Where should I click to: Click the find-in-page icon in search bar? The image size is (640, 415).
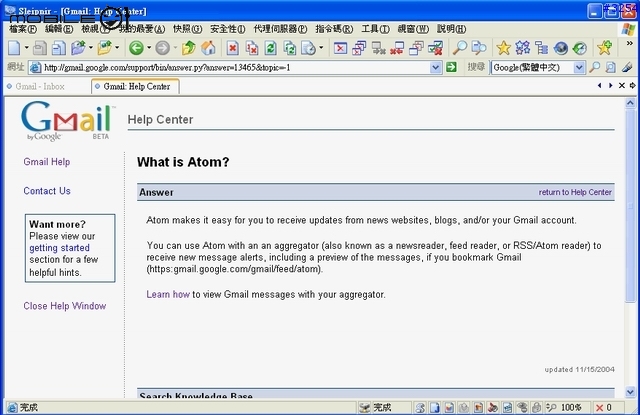pyautogui.click(x=611, y=67)
